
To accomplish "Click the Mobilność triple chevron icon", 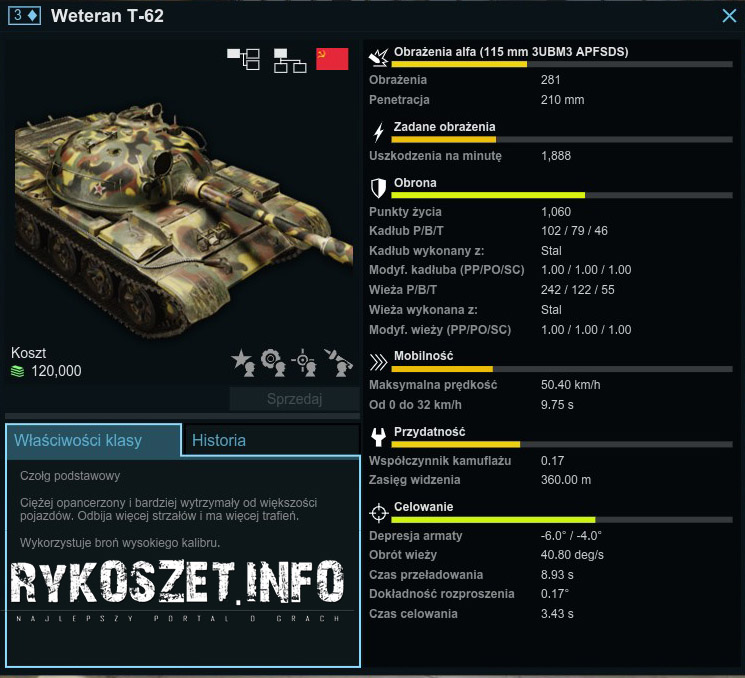I will click(x=378, y=361).
